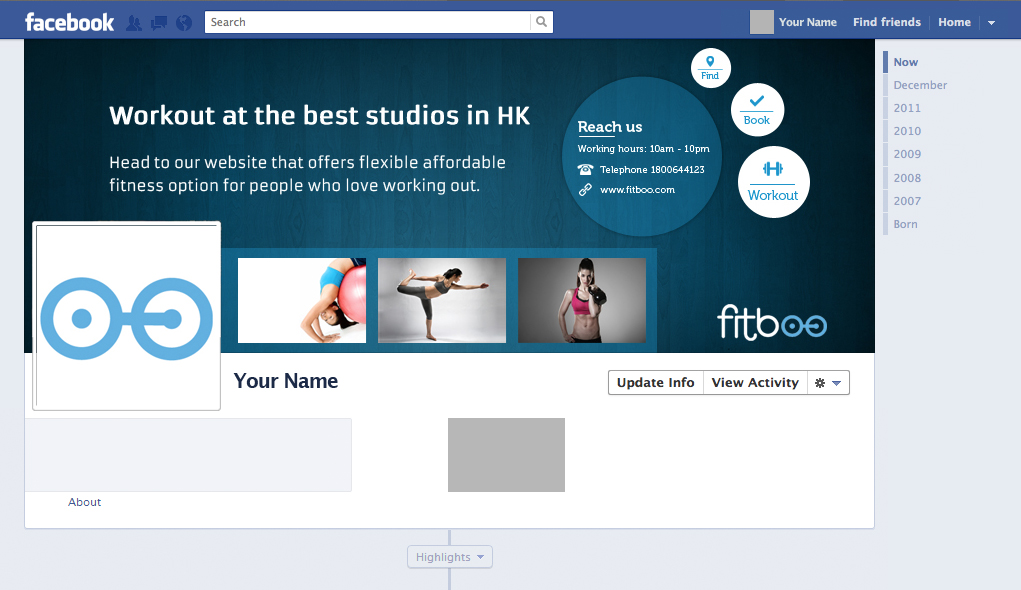
Task: Expand the Highlights dropdown
Action: (450, 557)
